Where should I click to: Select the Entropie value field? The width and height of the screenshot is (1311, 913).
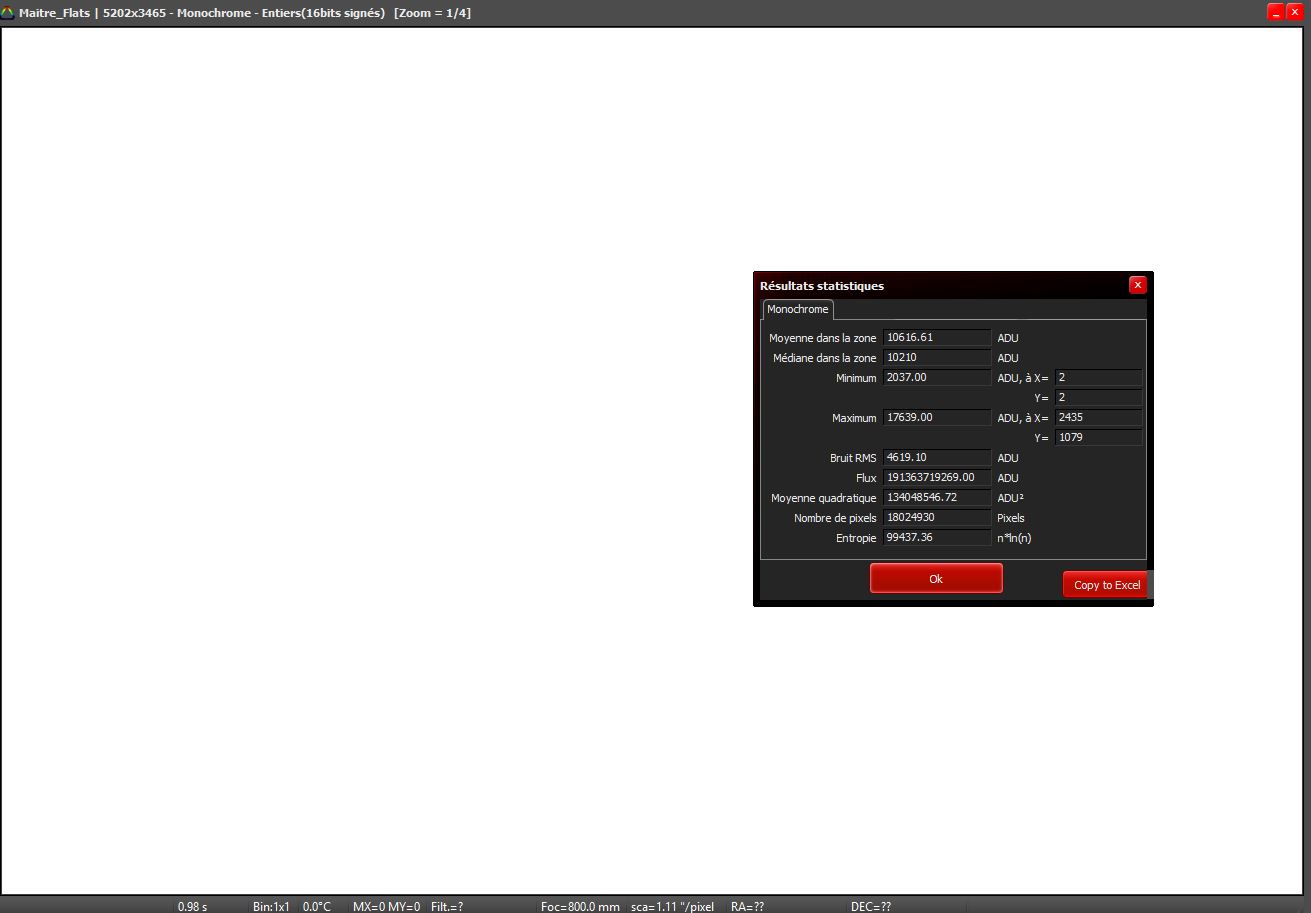pyautogui.click(x=936, y=538)
